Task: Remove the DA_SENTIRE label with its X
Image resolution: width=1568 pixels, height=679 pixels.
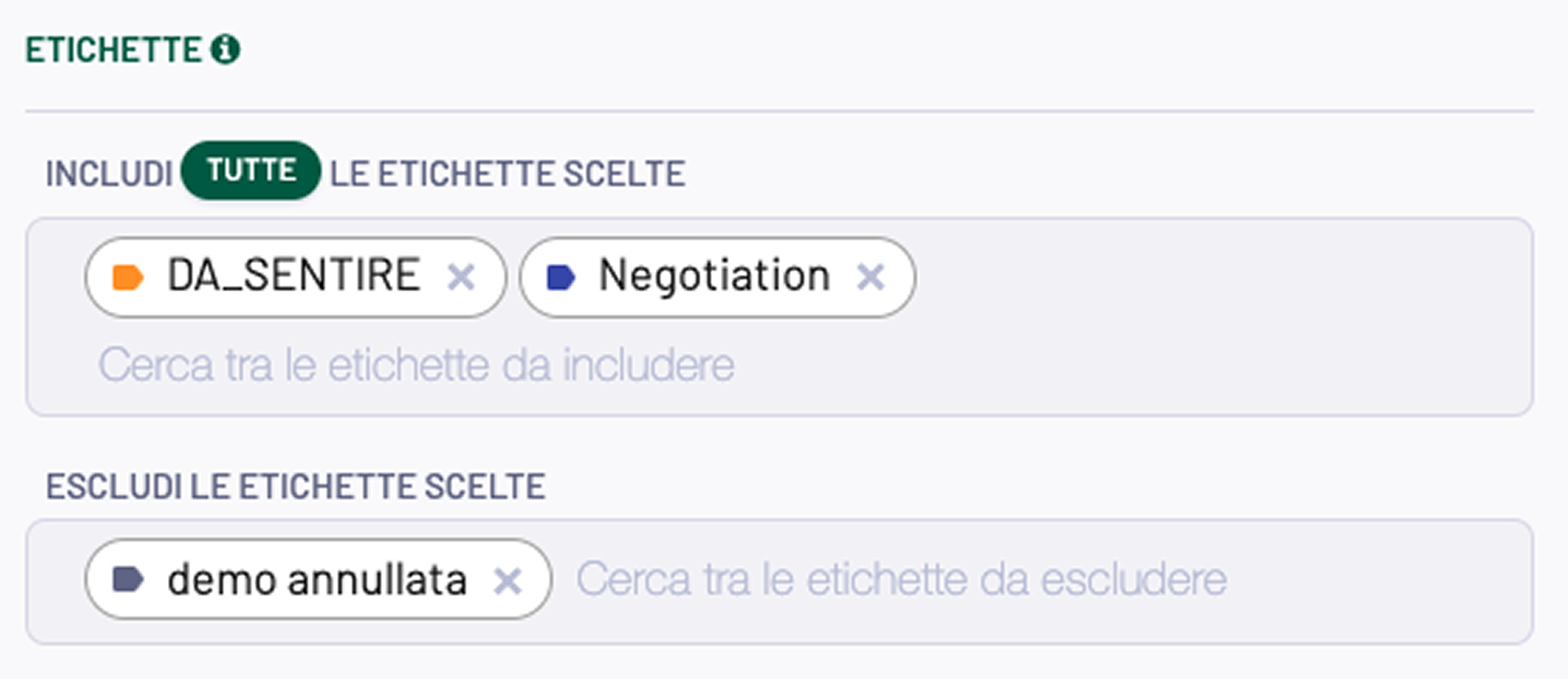Action: tap(461, 277)
